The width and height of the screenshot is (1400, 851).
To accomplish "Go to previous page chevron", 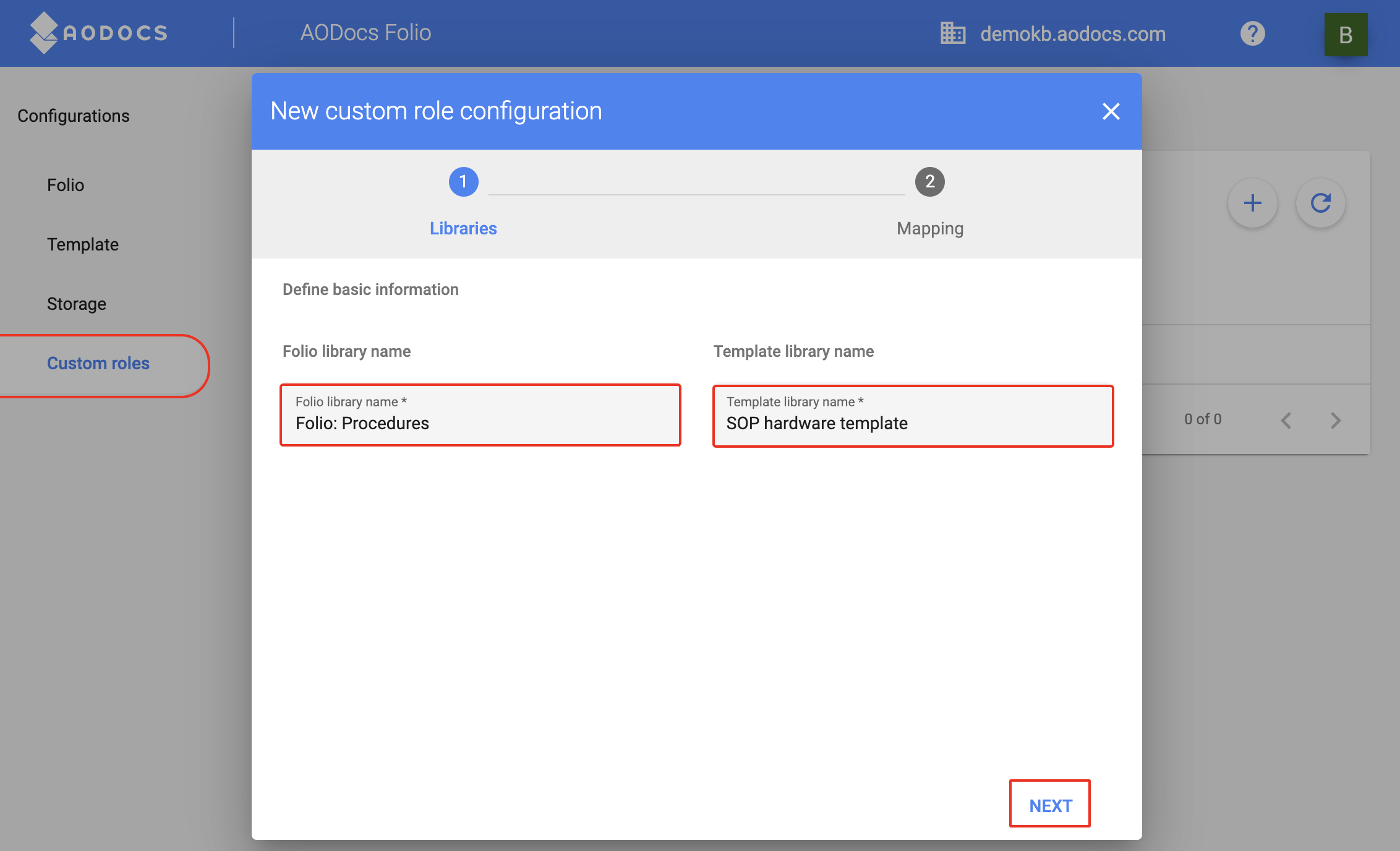I will point(1286,421).
